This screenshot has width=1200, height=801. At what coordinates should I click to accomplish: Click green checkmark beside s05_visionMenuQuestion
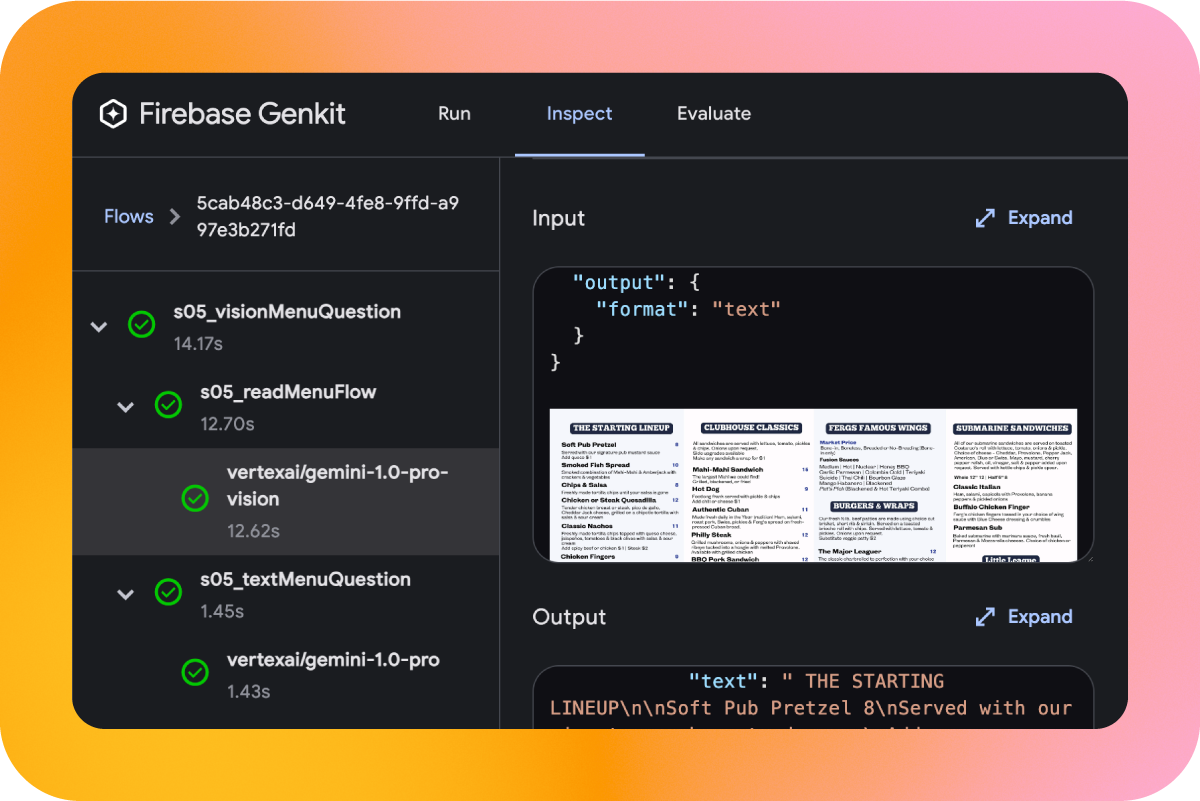[142, 325]
